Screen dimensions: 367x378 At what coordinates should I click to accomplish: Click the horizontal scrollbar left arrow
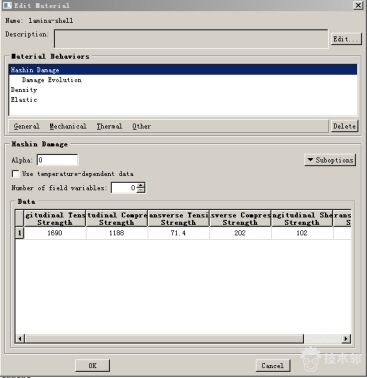20,339
